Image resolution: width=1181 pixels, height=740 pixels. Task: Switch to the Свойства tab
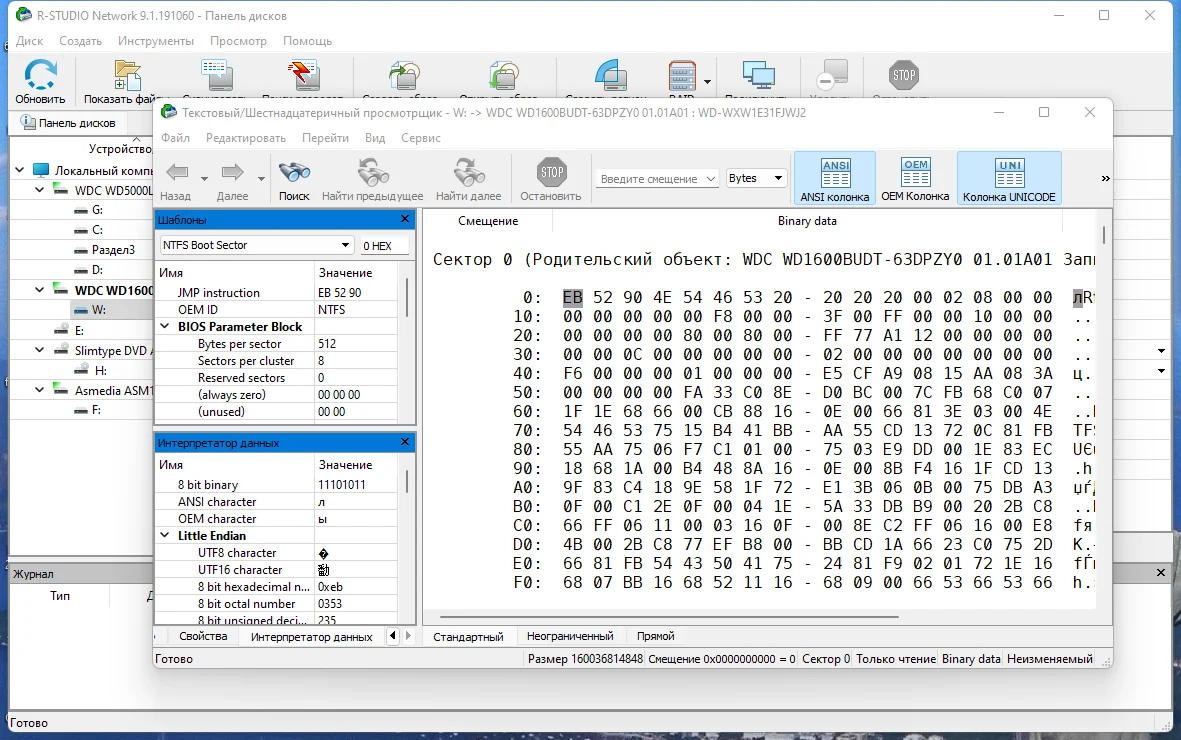click(203, 636)
